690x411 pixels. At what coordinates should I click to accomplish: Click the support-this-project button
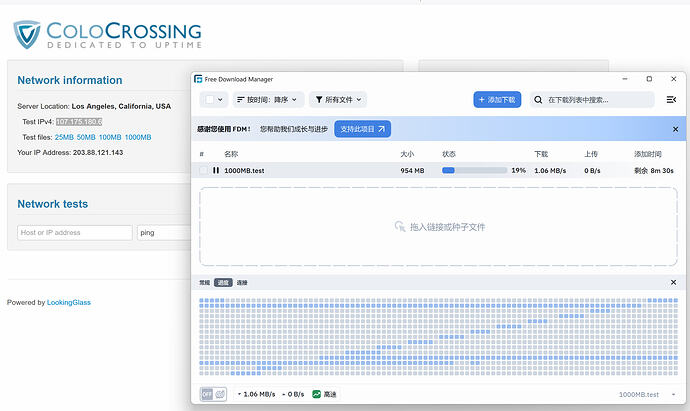click(x=363, y=129)
